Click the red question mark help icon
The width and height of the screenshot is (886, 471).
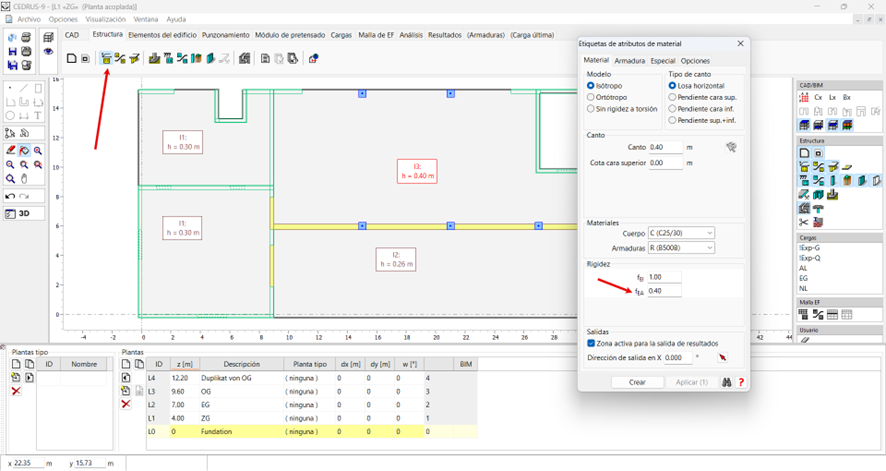[741, 382]
